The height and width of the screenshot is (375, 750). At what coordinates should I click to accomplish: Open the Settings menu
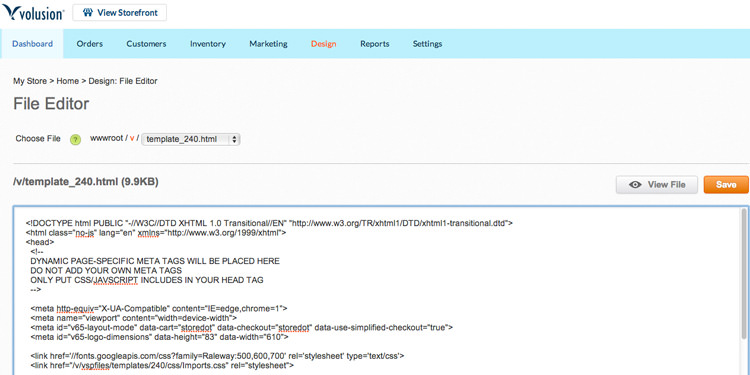pyautogui.click(x=427, y=44)
